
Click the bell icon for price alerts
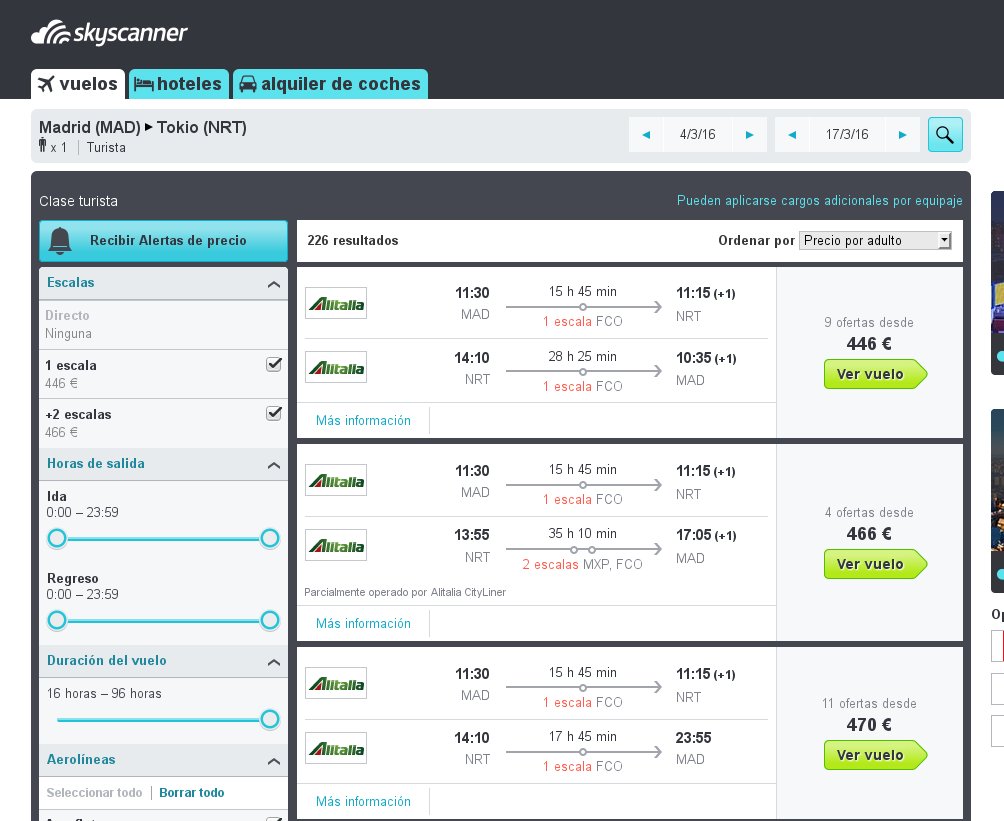60,241
